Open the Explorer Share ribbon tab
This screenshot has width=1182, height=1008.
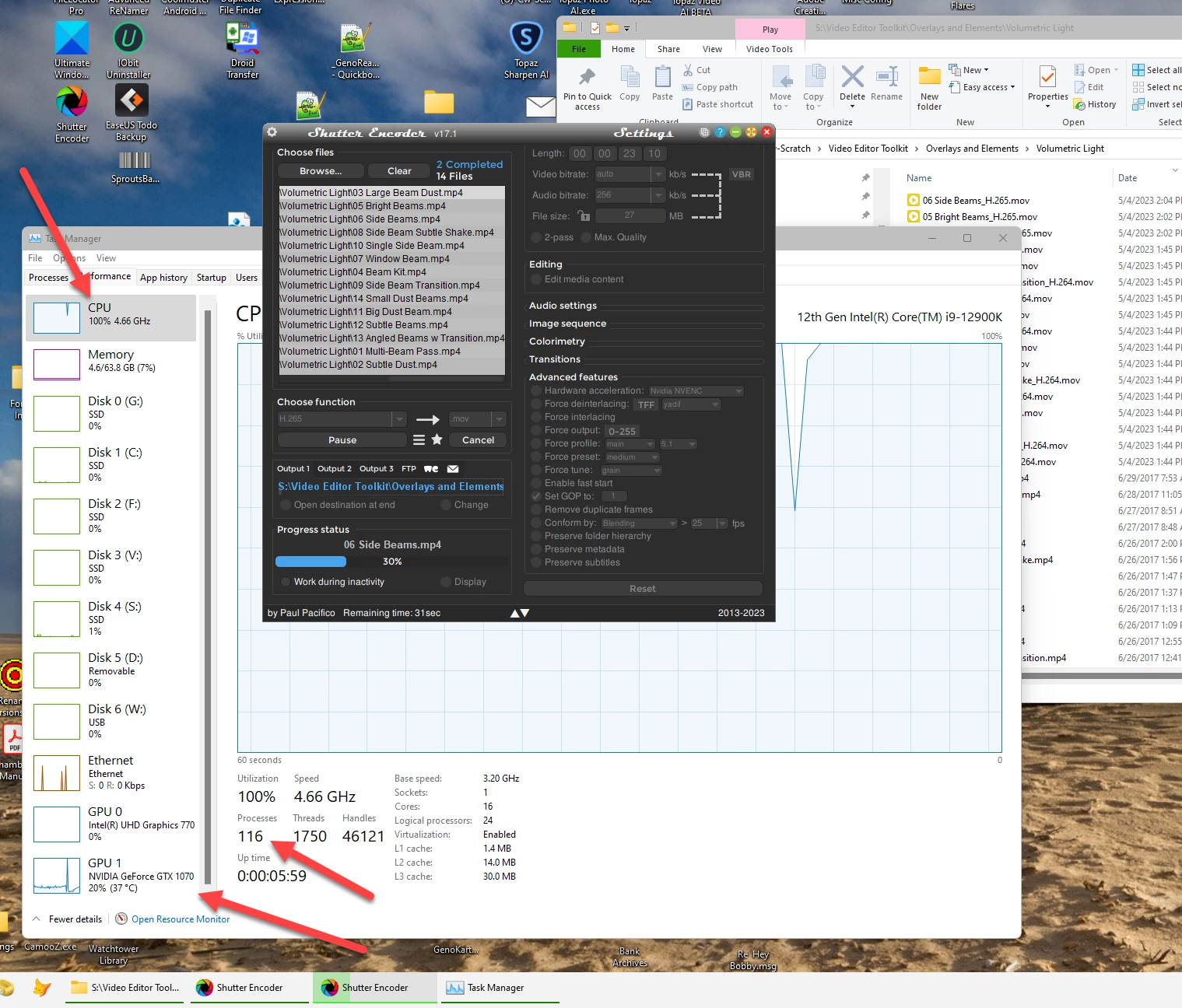[x=668, y=49]
